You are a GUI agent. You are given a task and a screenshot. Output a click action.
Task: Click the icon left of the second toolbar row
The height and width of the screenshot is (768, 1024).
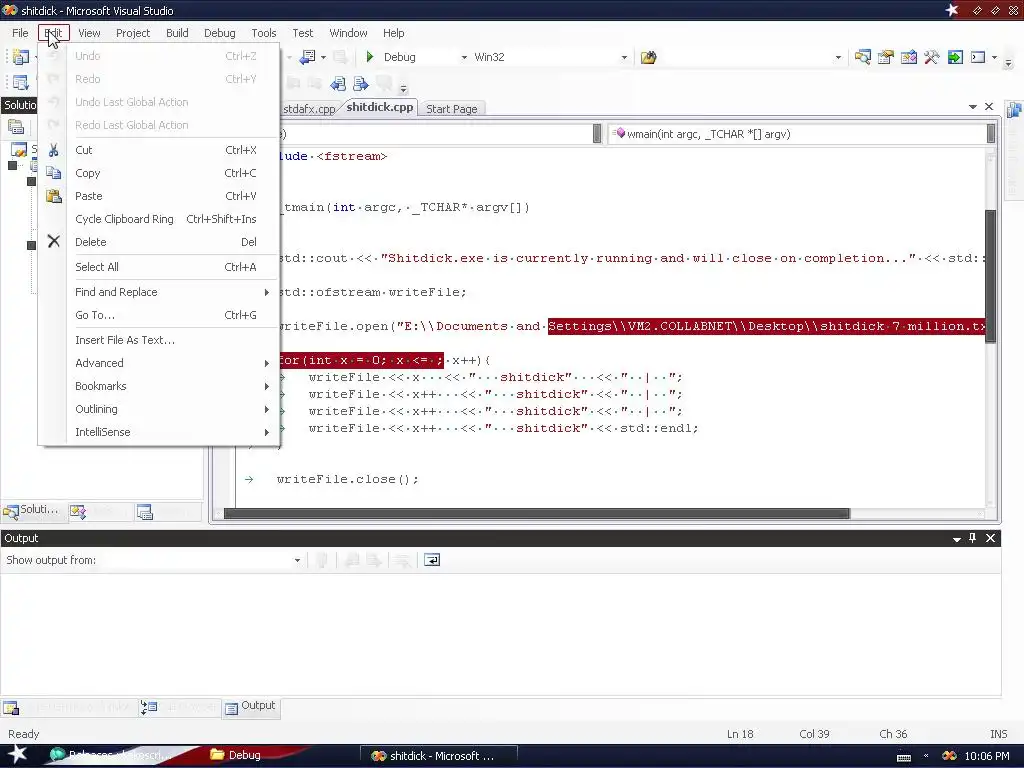click(20, 82)
